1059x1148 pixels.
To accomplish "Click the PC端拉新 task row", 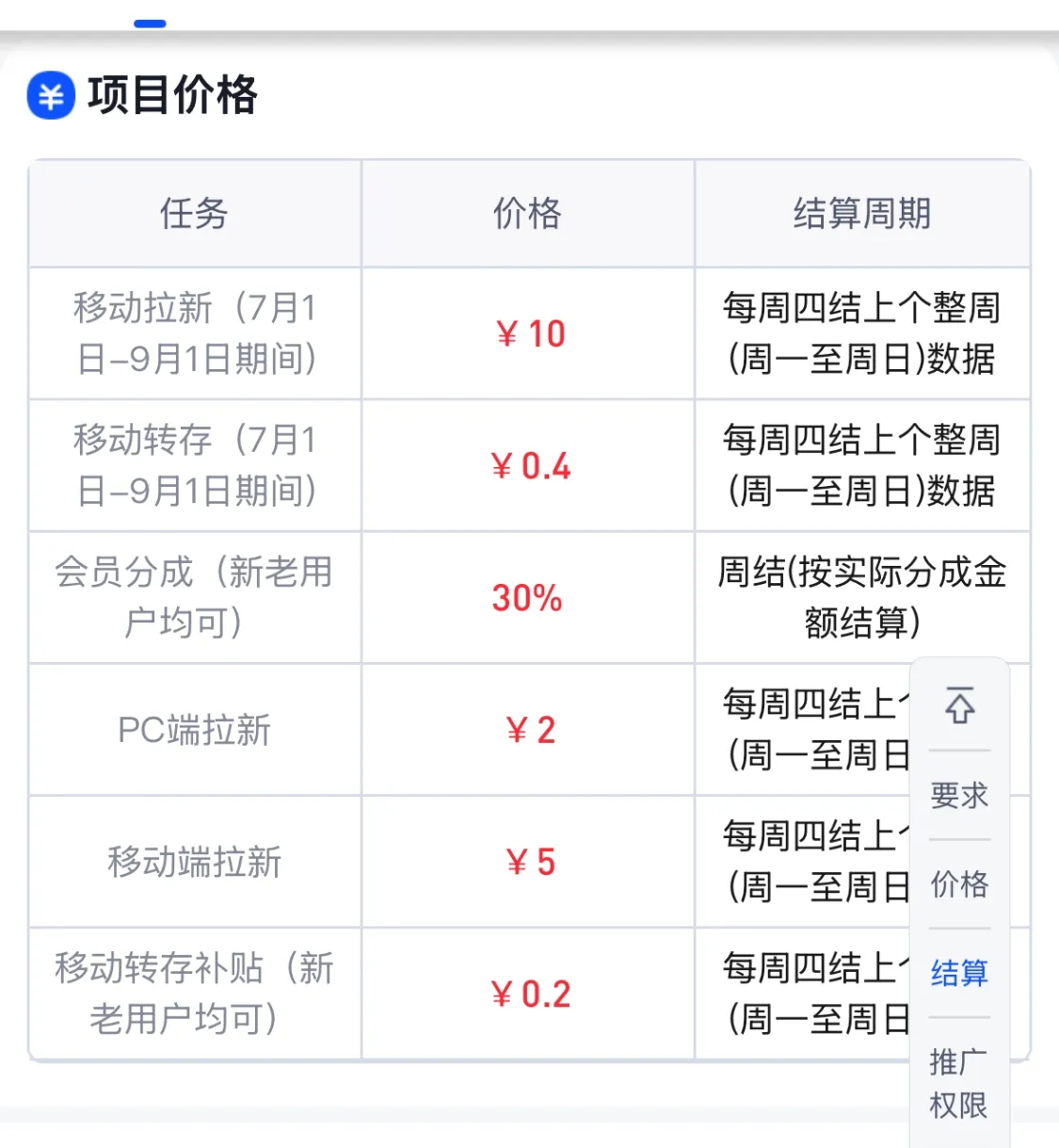I will [194, 730].
